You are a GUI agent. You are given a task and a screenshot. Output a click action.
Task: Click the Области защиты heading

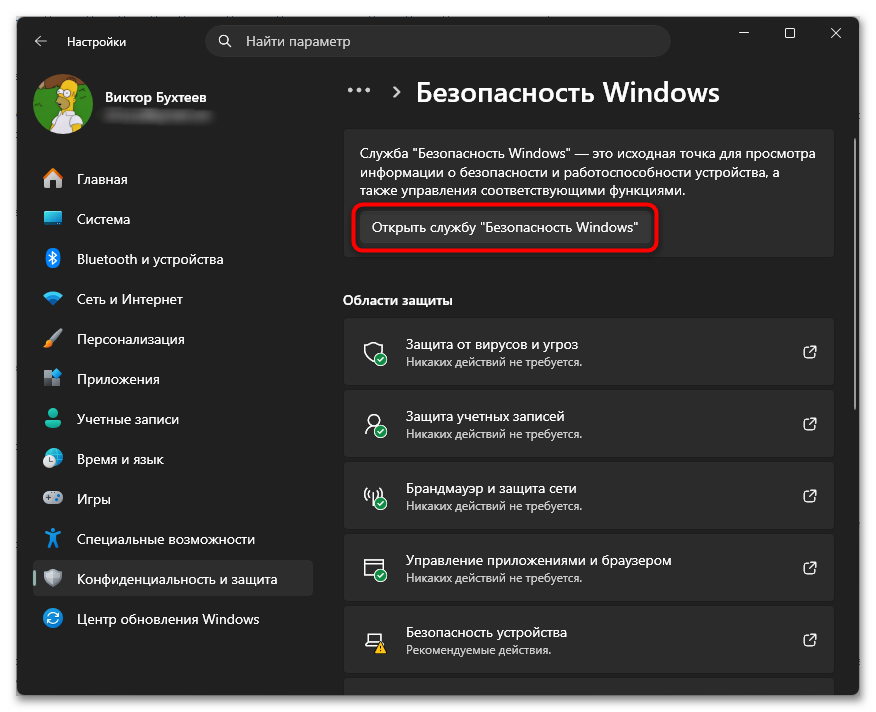coord(398,300)
